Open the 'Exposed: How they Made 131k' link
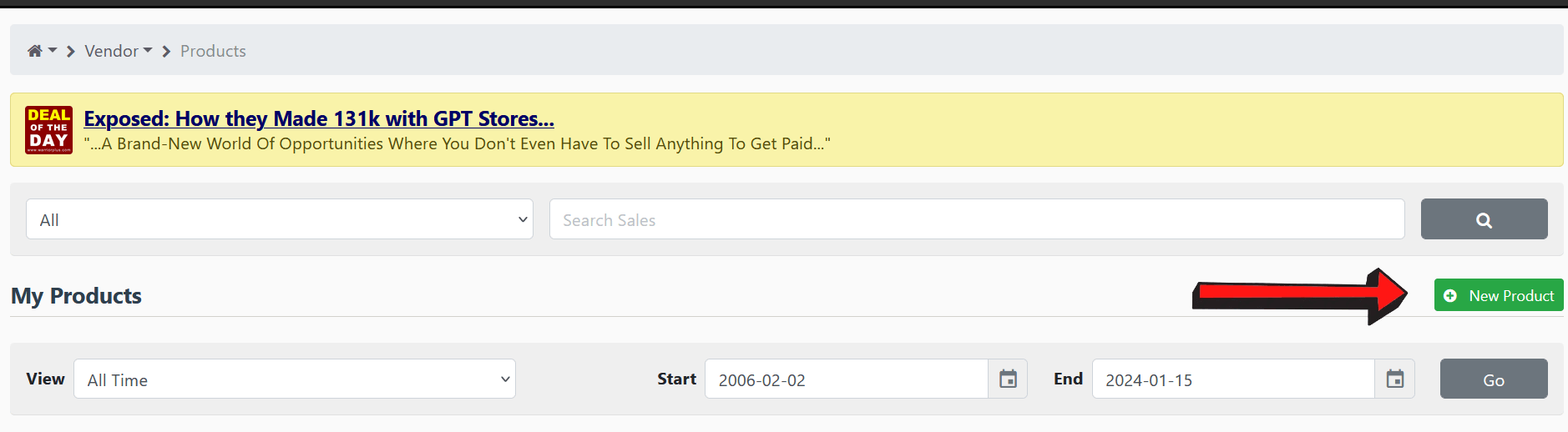1568x432 pixels. (319, 119)
